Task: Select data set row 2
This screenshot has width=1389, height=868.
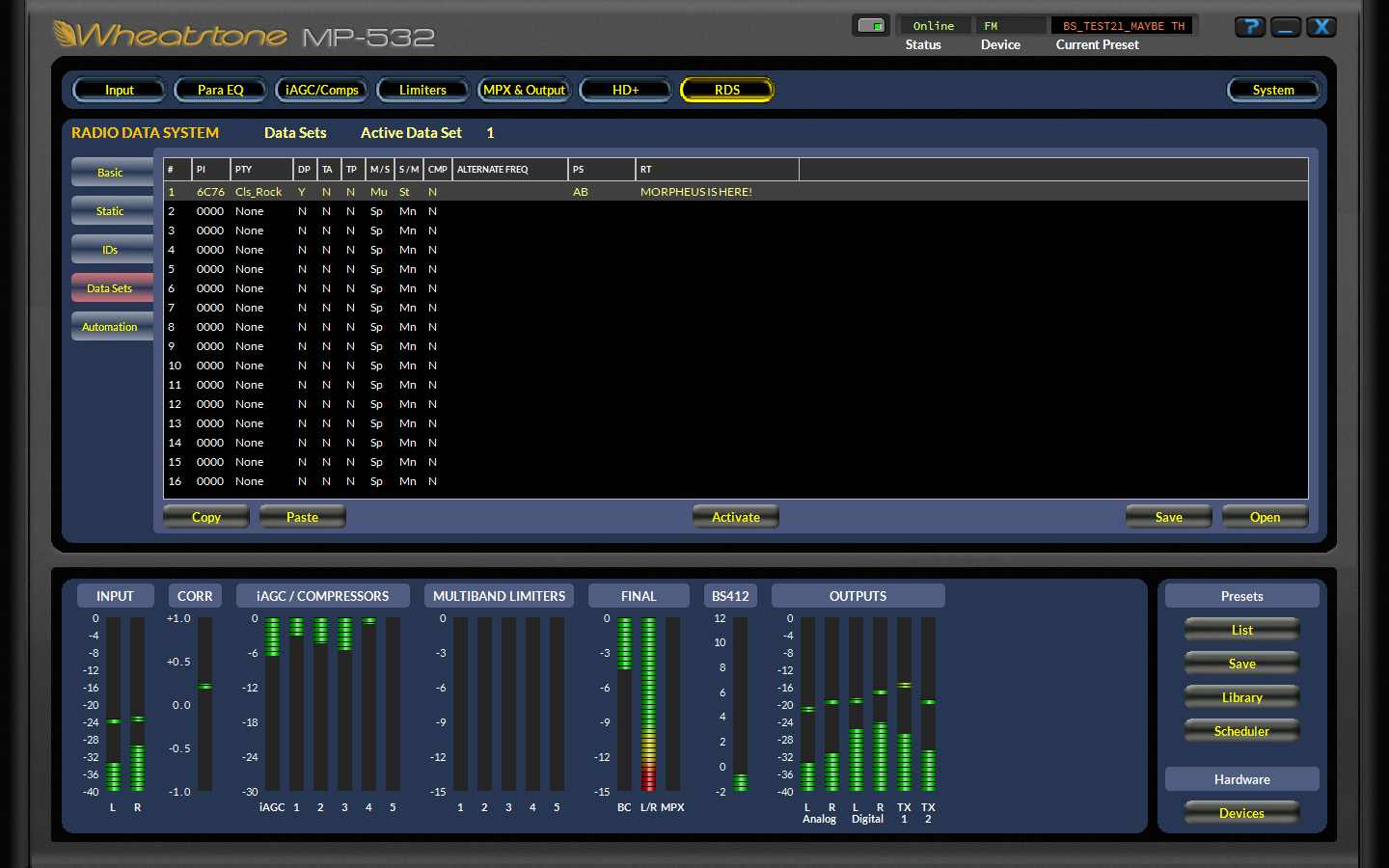Action: [x=736, y=211]
